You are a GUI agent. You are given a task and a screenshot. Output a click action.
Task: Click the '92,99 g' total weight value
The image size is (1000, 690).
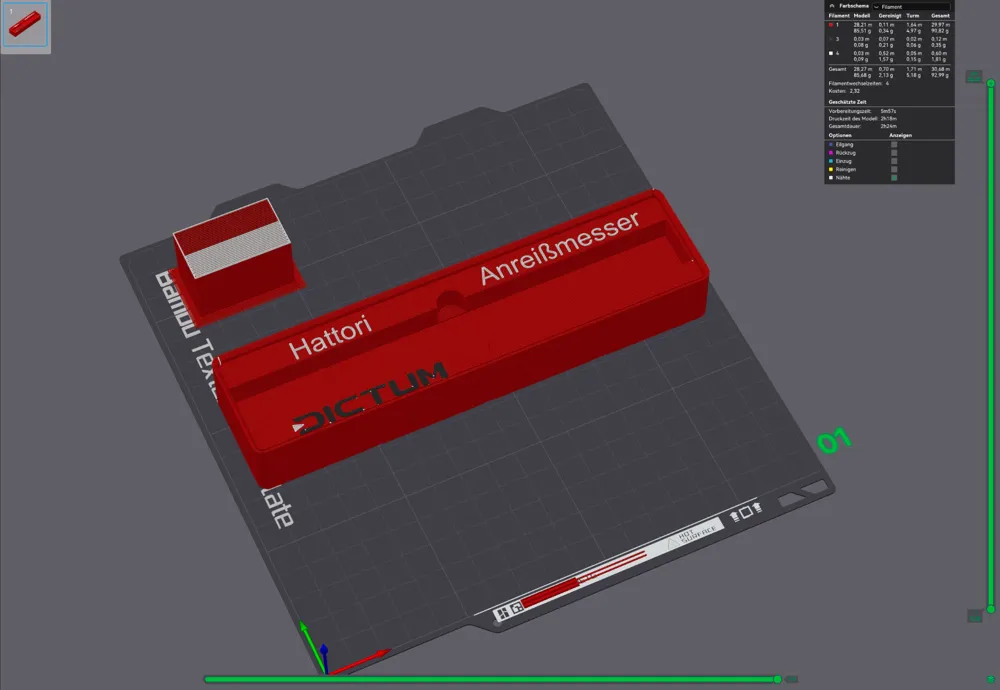[x=940, y=75]
